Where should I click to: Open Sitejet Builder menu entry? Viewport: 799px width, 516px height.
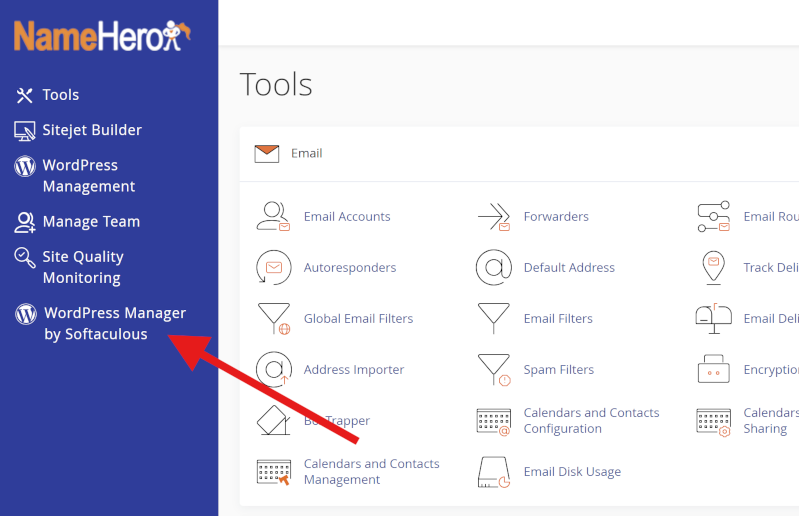click(x=92, y=130)
